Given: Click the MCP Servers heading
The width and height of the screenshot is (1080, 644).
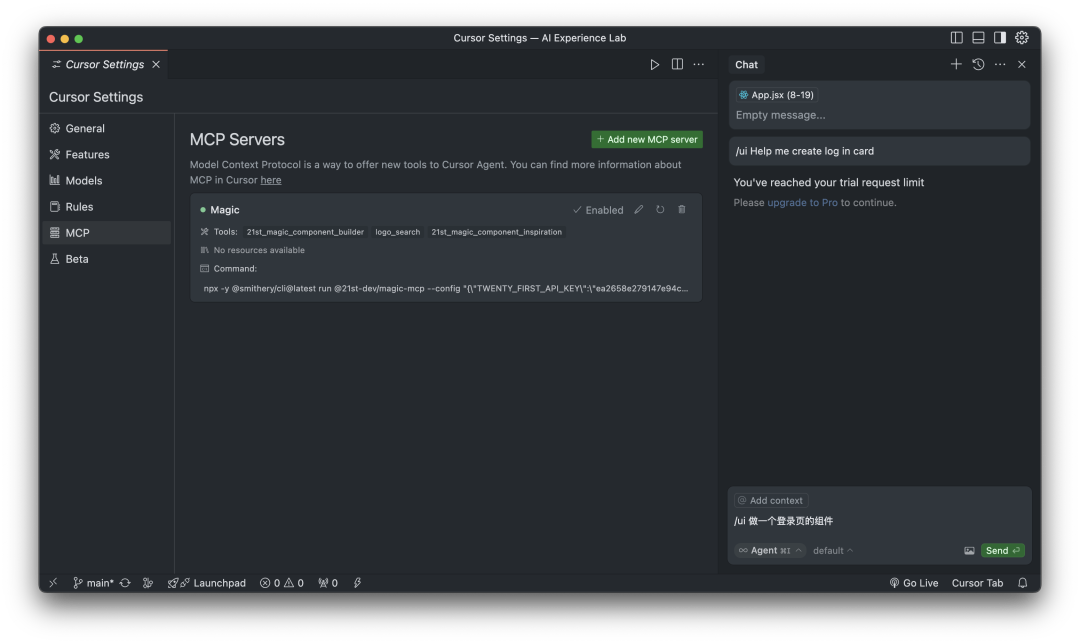Looking at the screenshot, I should [x=237, y=139].
